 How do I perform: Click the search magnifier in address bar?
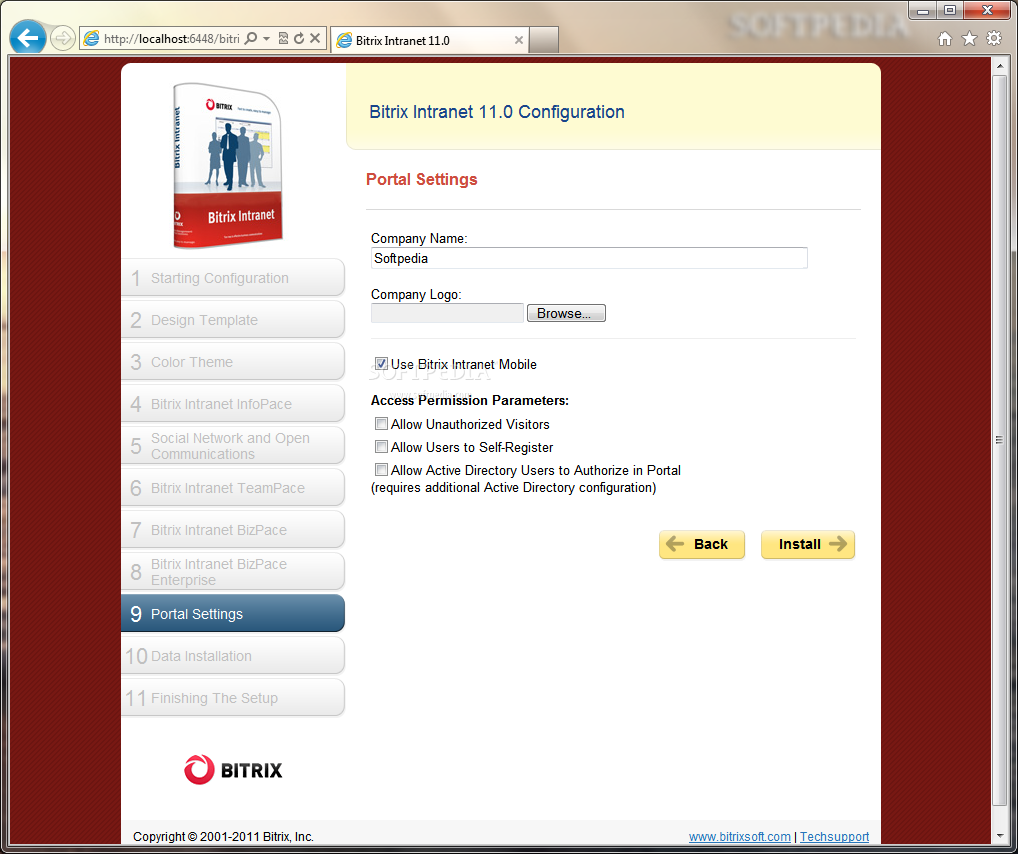click(x=251, y=38)
